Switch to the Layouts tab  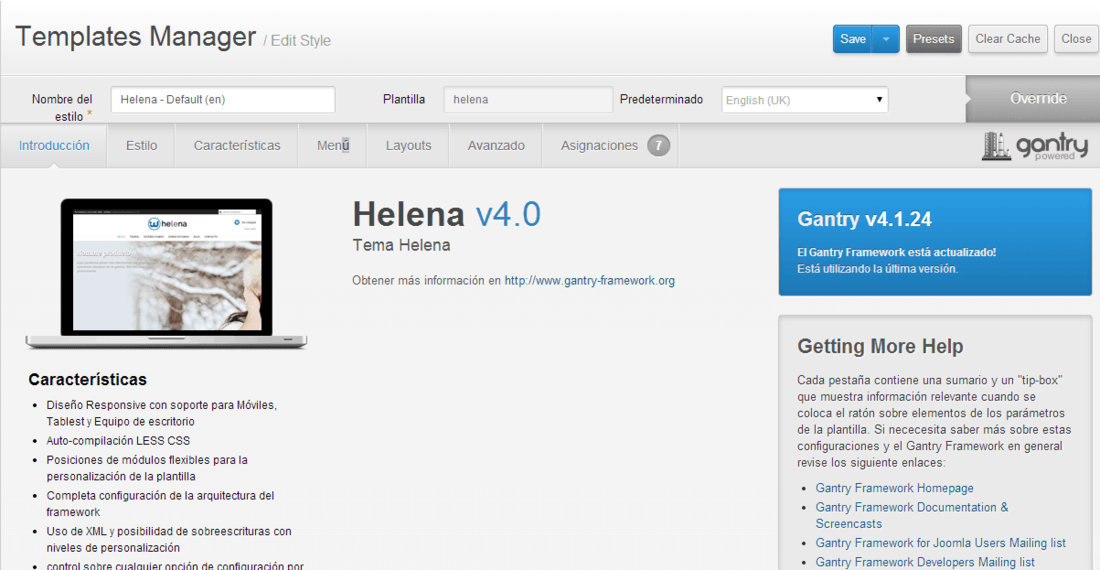408,146
